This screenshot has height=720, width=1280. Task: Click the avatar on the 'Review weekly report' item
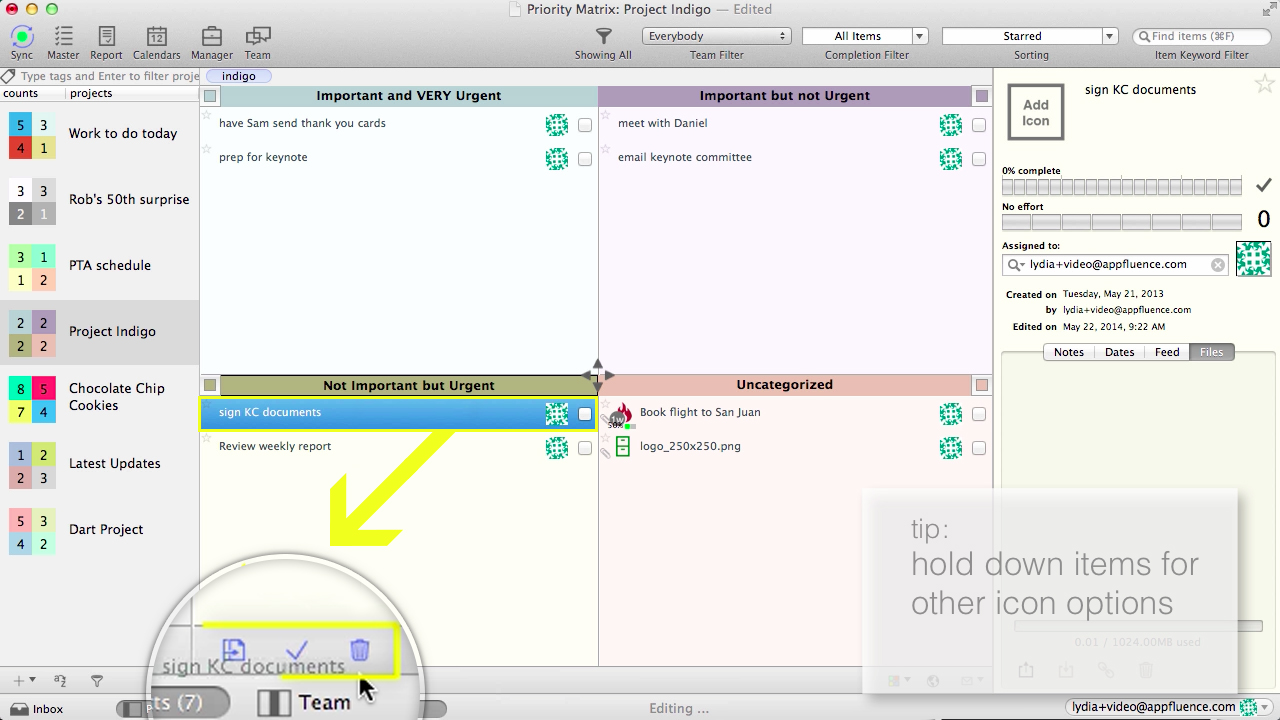point(557,448)
